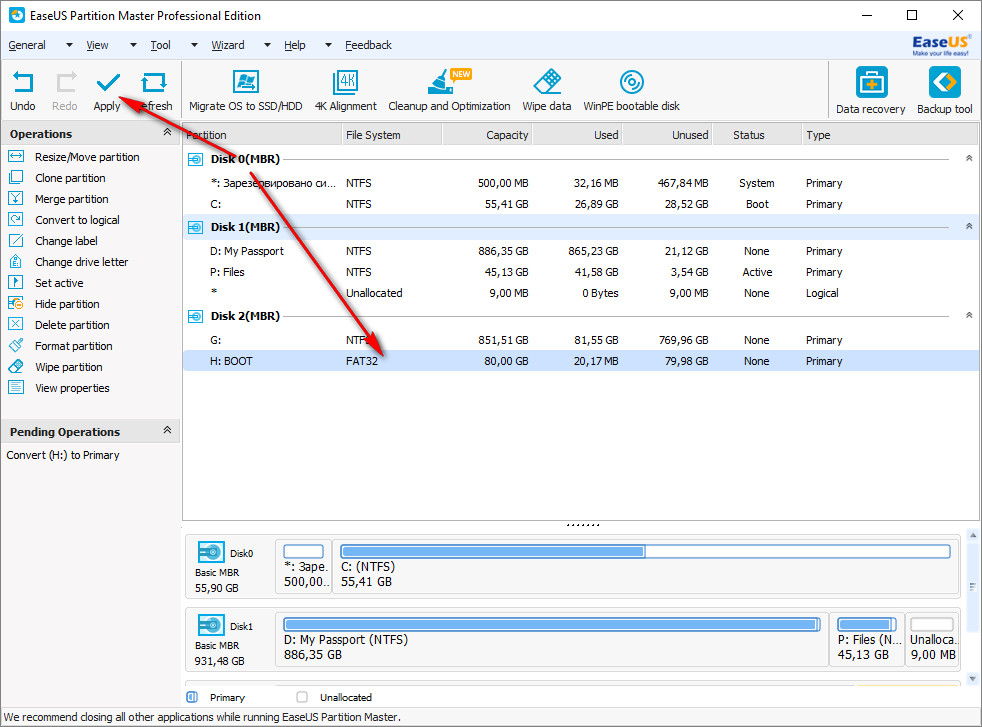
Task: Open the dropdown arrow after General
Action: (x=70, y=45)
